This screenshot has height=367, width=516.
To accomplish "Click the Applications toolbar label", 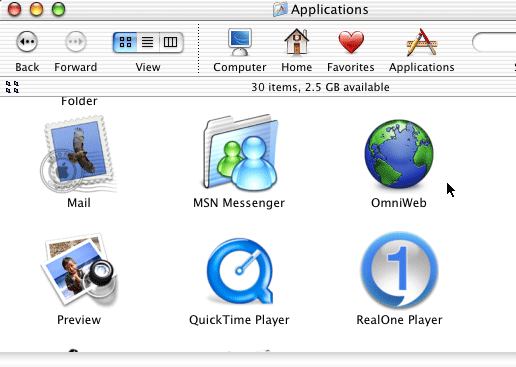I will pyautogui.click(x=422, y=67).
